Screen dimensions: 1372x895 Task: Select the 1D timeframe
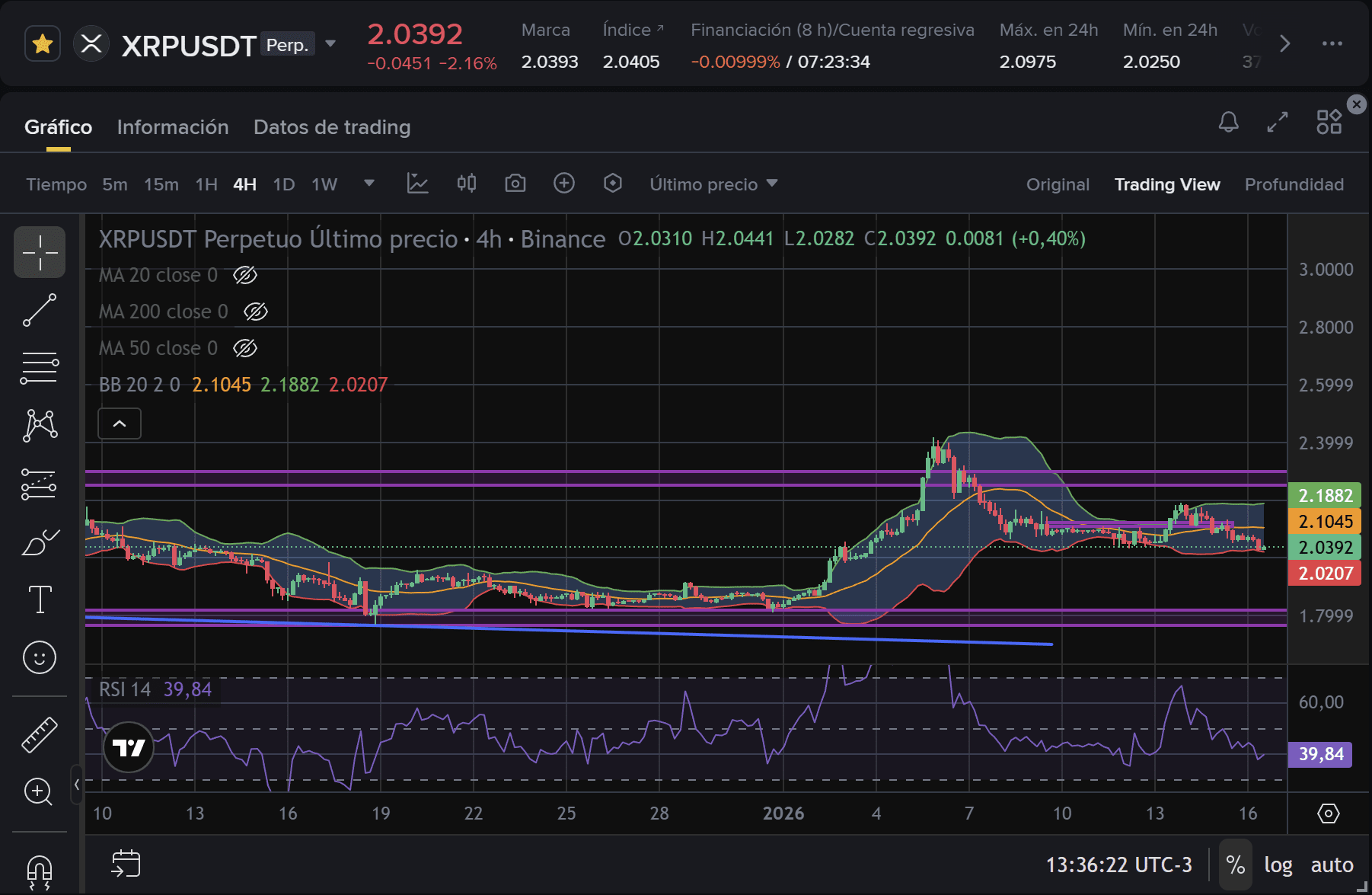tap(283, 184)
